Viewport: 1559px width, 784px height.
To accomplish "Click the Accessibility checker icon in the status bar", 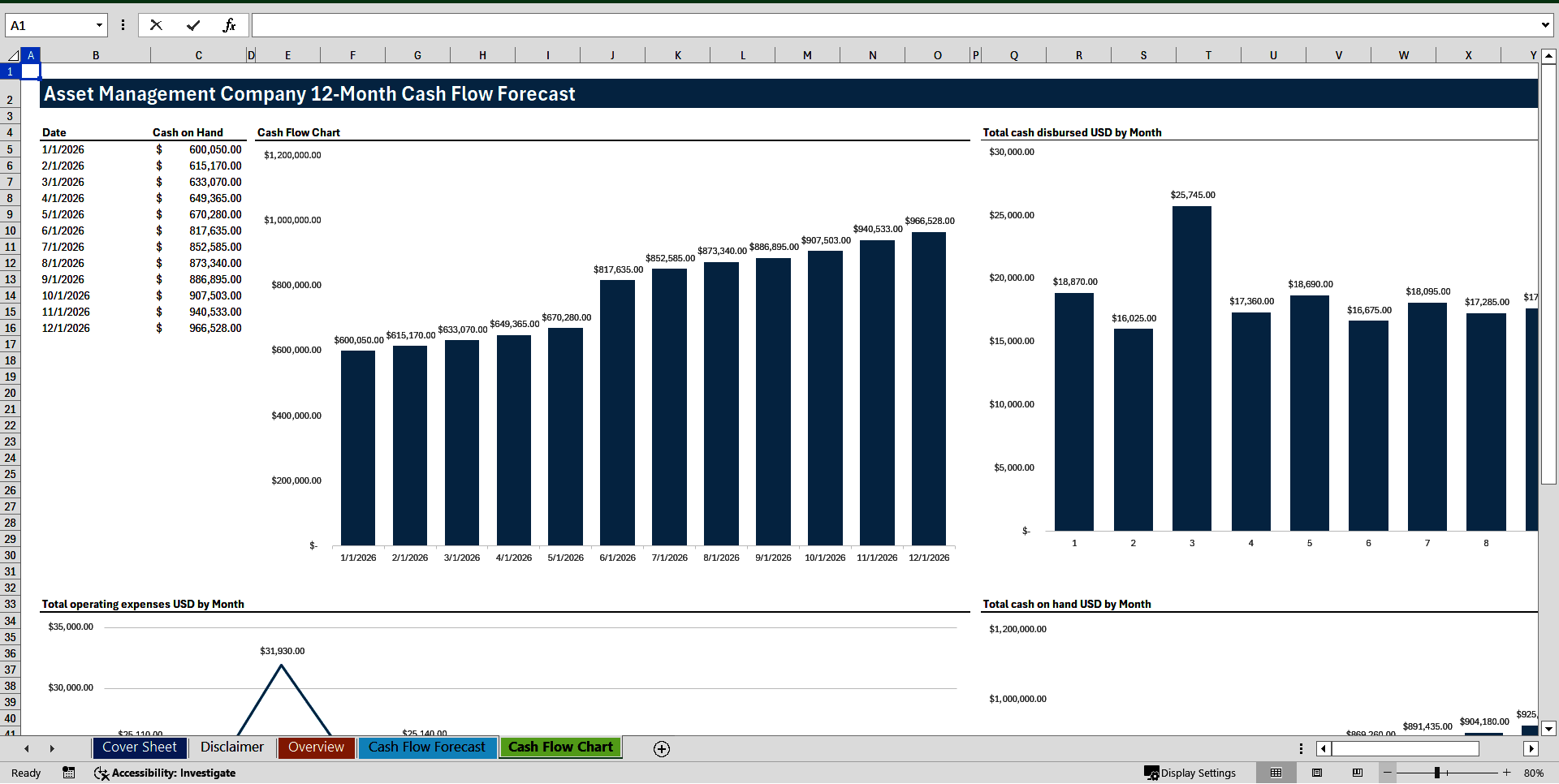I will pyautogui.click(x=101, y=773).
